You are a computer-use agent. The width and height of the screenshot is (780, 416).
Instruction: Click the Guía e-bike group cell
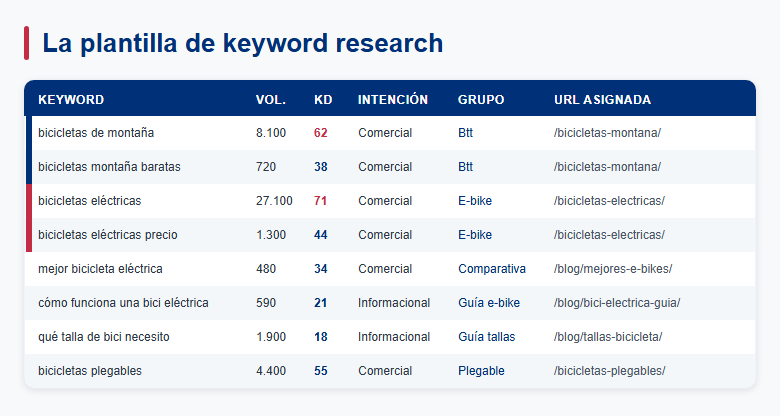coord(489,303)
